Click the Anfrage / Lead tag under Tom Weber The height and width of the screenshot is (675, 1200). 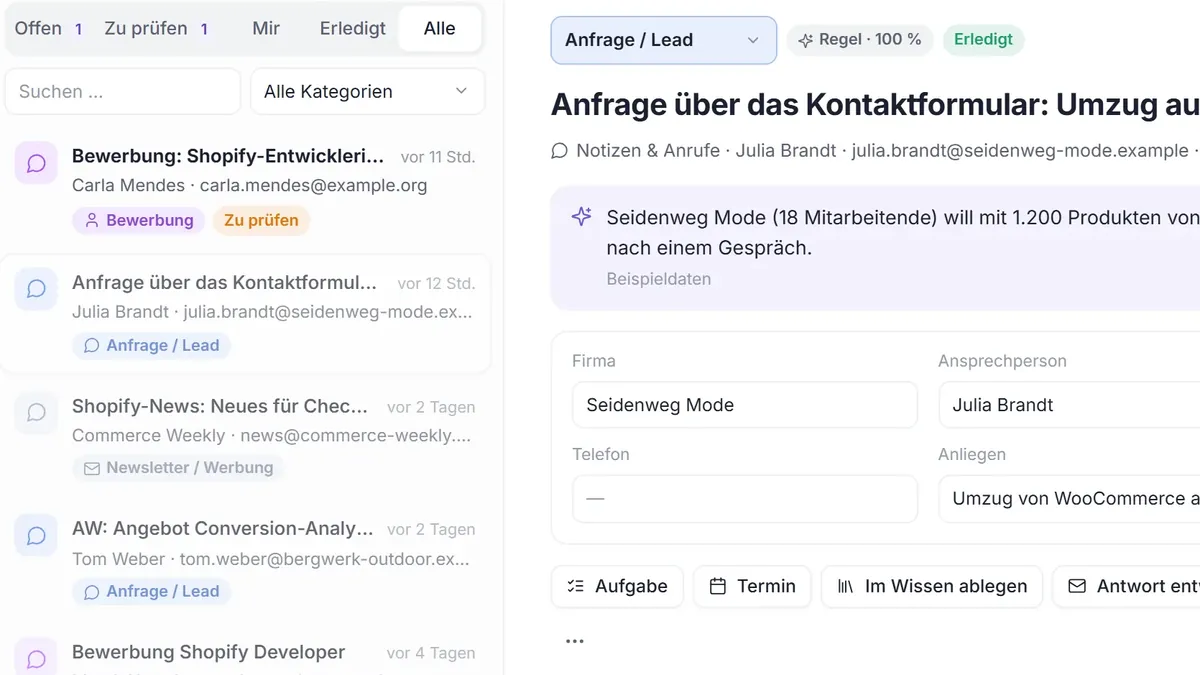pyautogui.click(x=151, y=591)
